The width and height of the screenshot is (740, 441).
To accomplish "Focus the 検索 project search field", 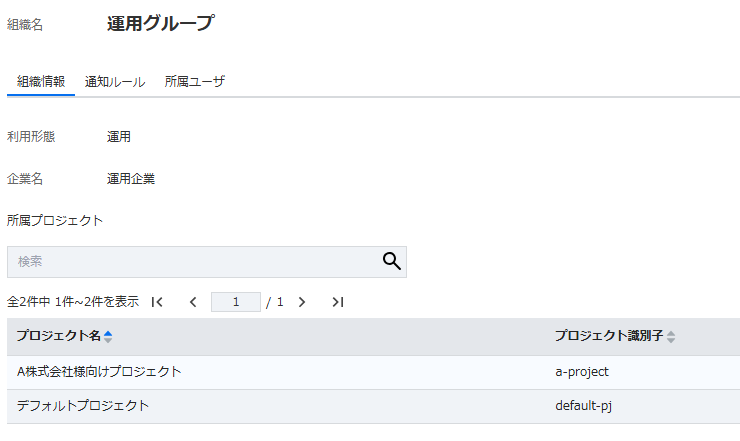I will pyautogui.click(x=190, y=261).
